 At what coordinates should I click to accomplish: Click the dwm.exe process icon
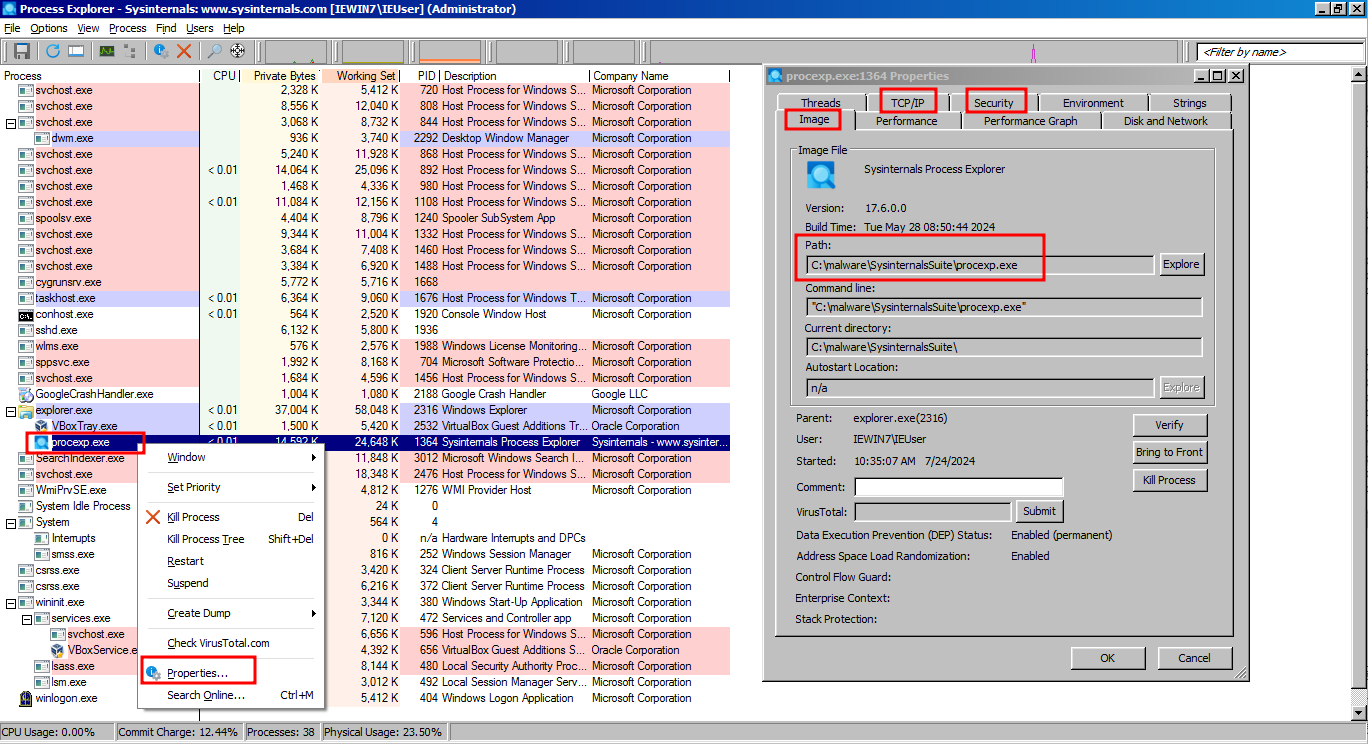43,138
